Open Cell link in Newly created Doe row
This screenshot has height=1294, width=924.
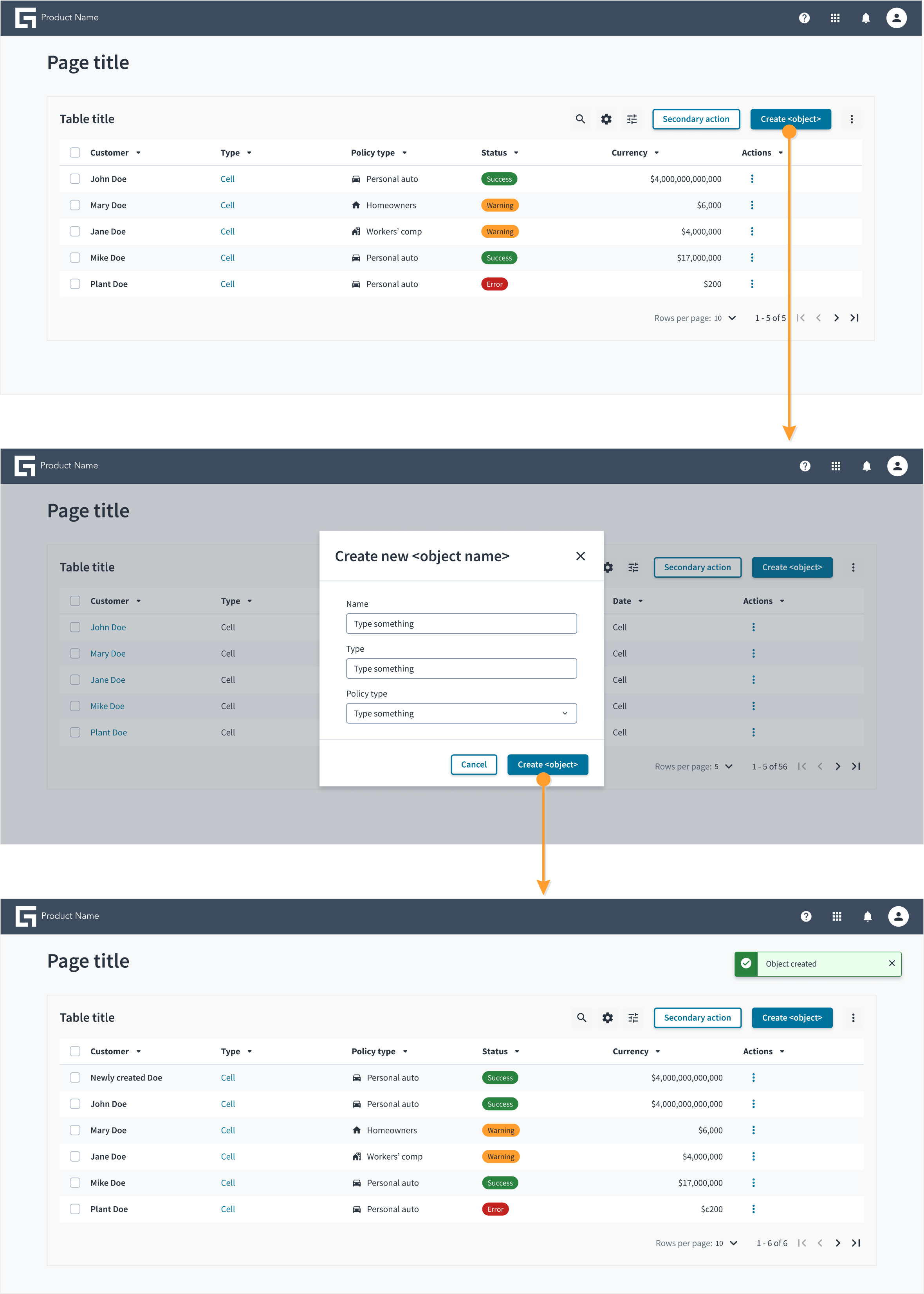click(228, 1078)
